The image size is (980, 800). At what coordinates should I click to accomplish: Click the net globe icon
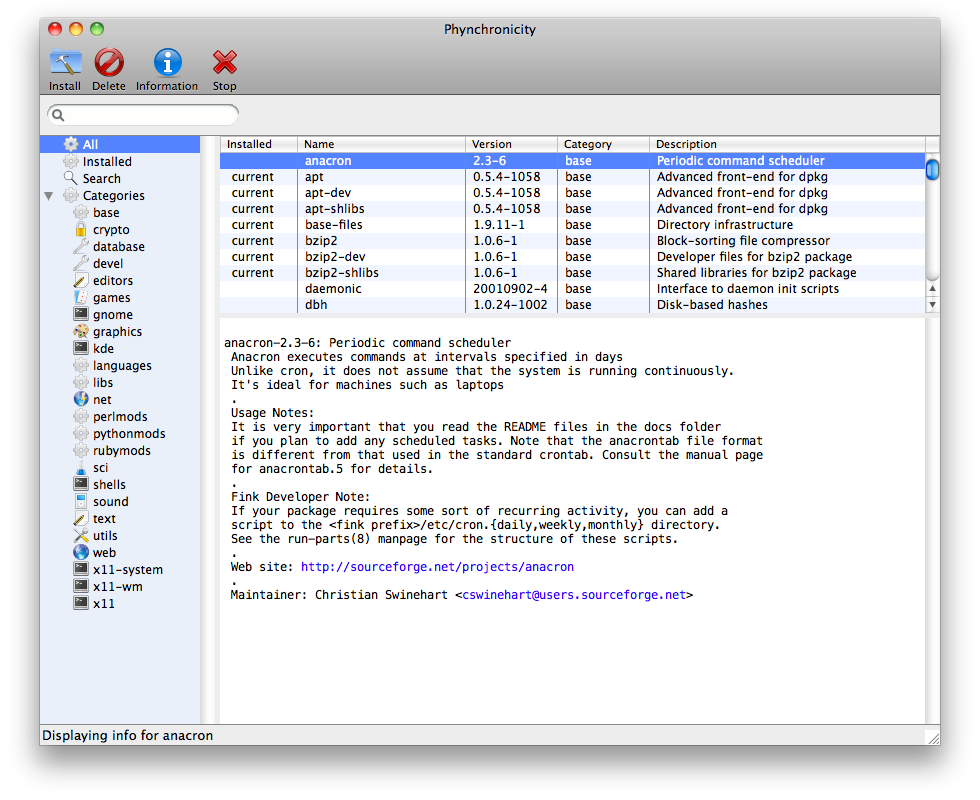81,399
